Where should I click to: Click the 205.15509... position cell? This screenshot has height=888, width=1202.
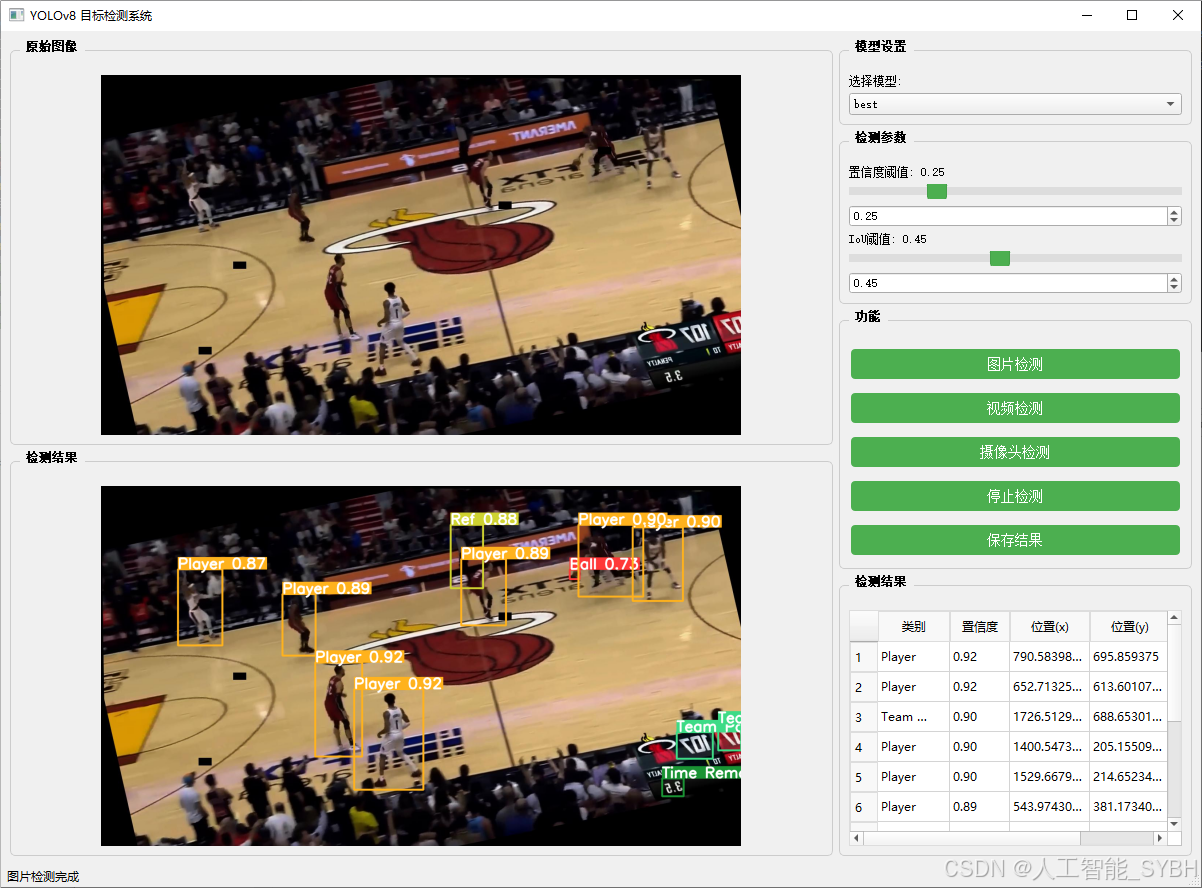1128,747
